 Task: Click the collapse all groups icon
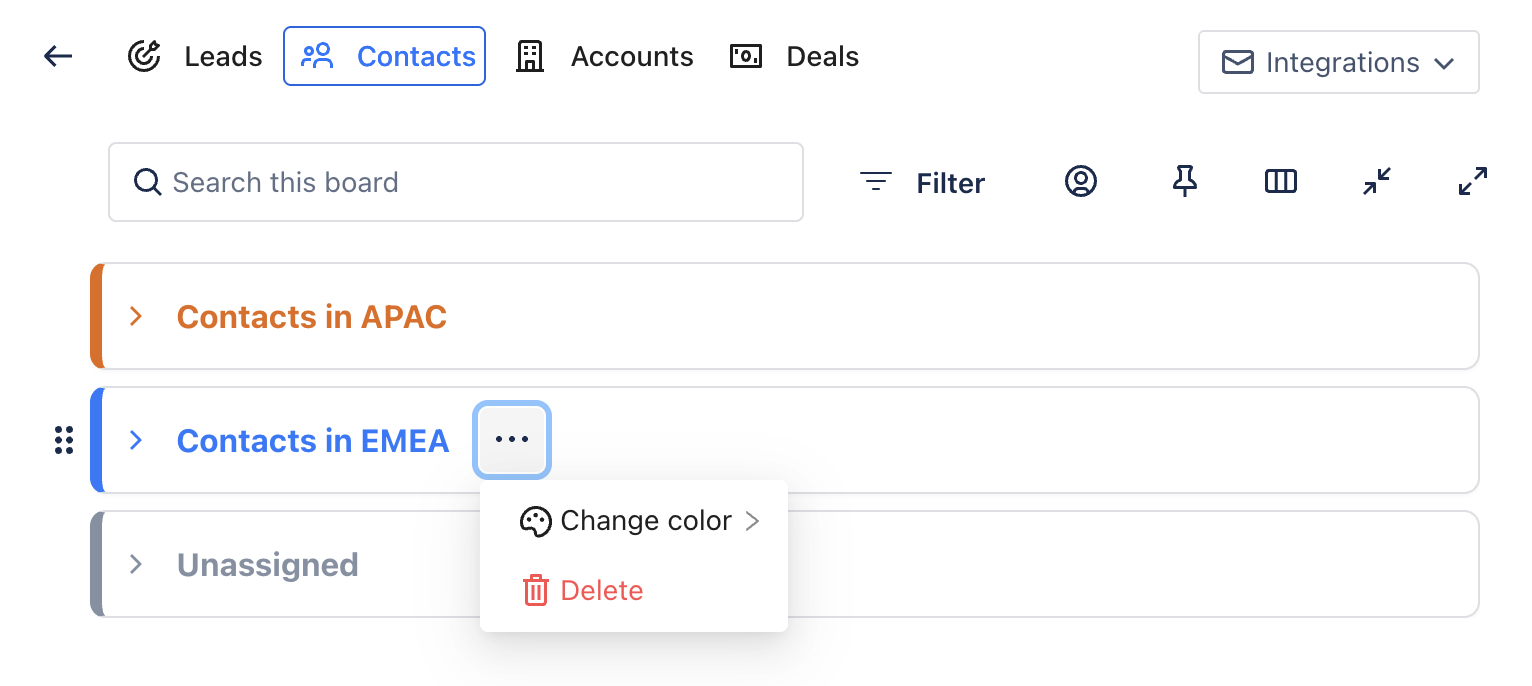pyautogui.click(x=1377, y=181)
